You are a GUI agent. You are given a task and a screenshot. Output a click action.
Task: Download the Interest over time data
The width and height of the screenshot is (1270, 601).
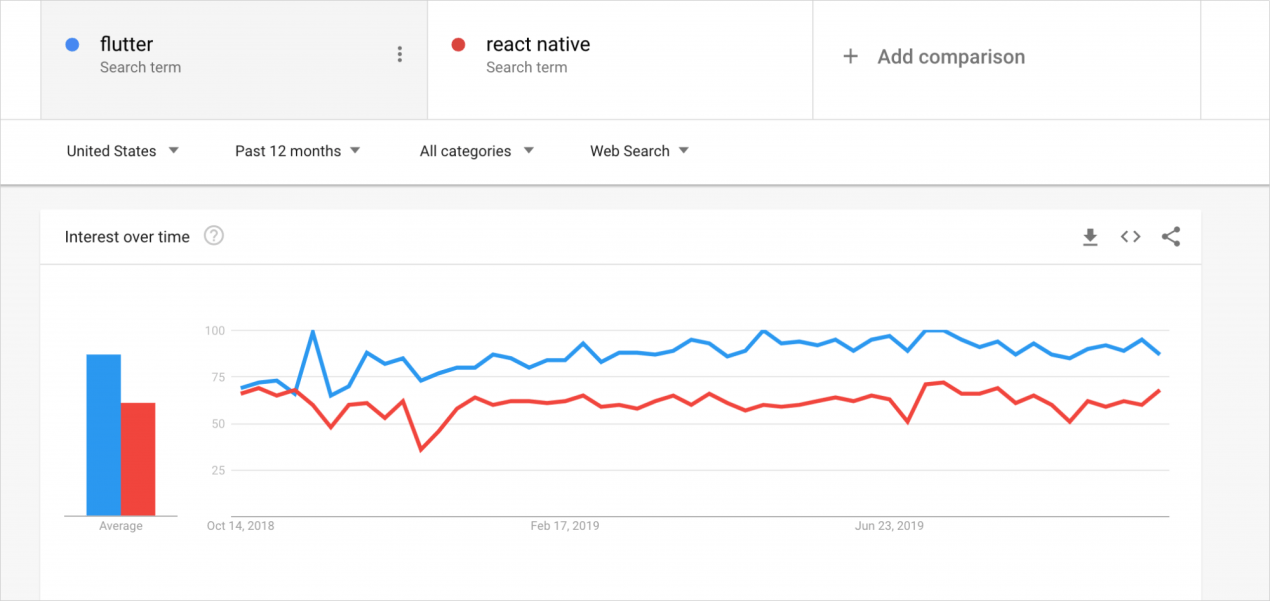(1090, 237)
